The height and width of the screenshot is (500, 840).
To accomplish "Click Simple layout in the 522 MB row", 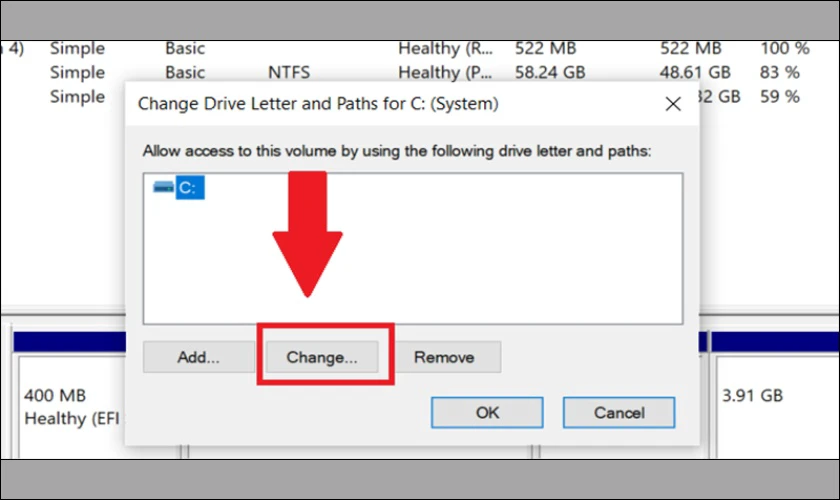I will coord(77,48).
